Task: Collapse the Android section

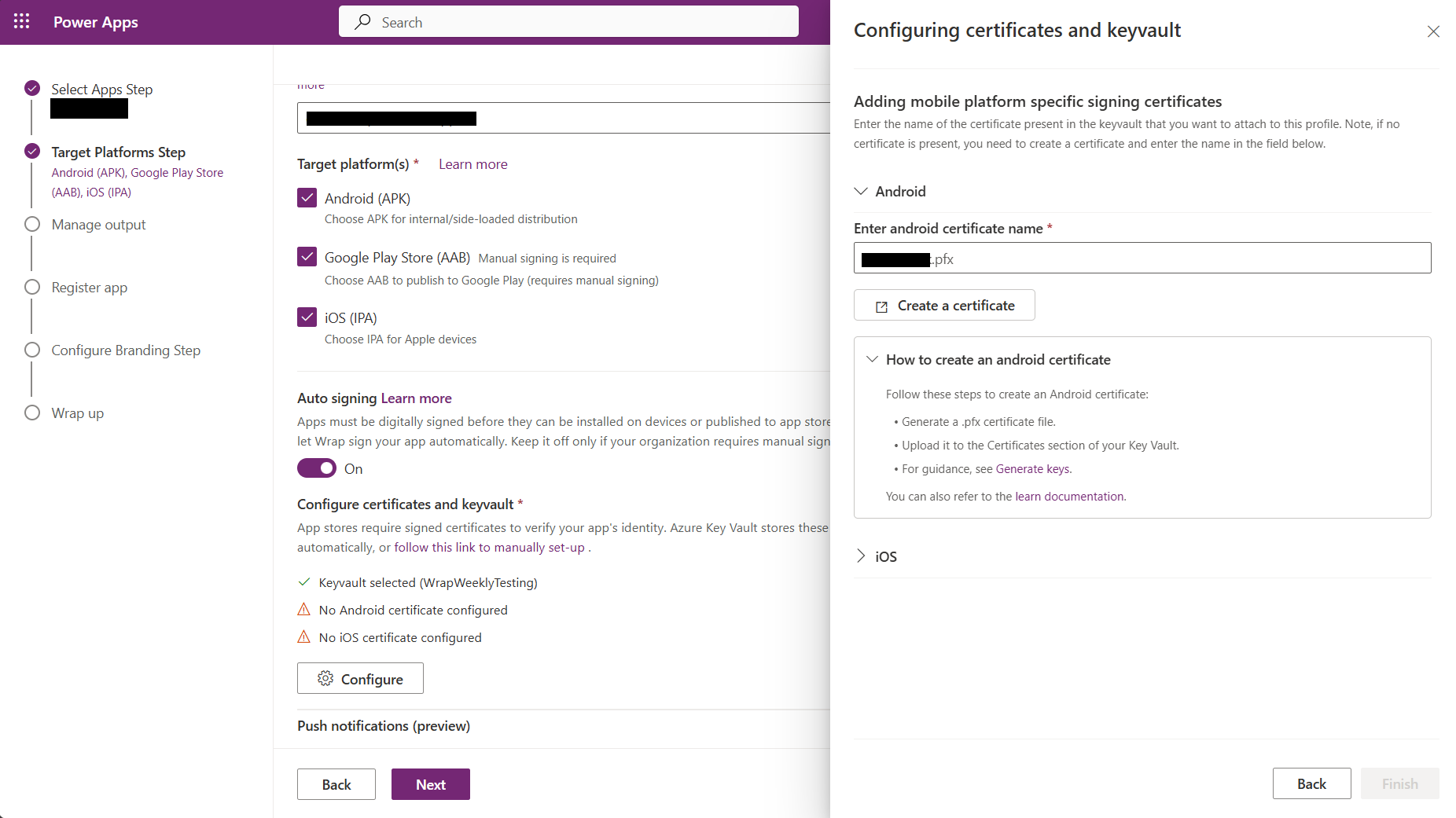Action: [862, 192]
